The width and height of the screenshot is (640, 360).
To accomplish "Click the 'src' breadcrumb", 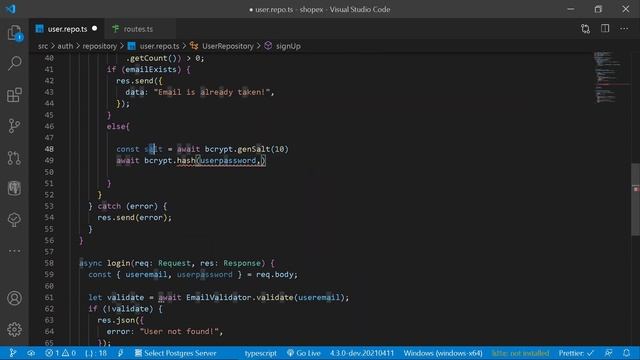I will coord(43,46).
